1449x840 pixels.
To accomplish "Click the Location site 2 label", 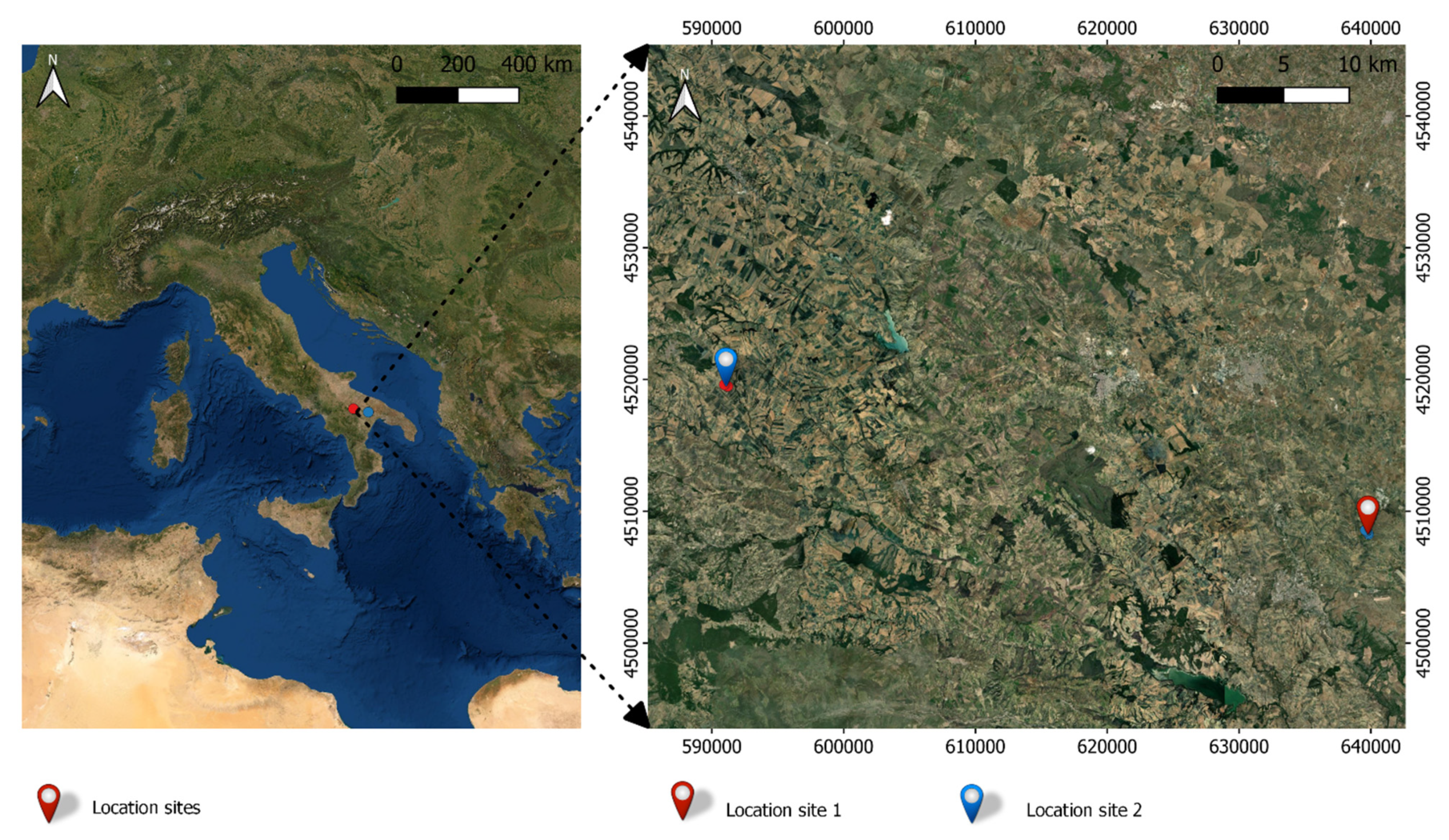I will pyautogui.click(x=1084, y=810).
